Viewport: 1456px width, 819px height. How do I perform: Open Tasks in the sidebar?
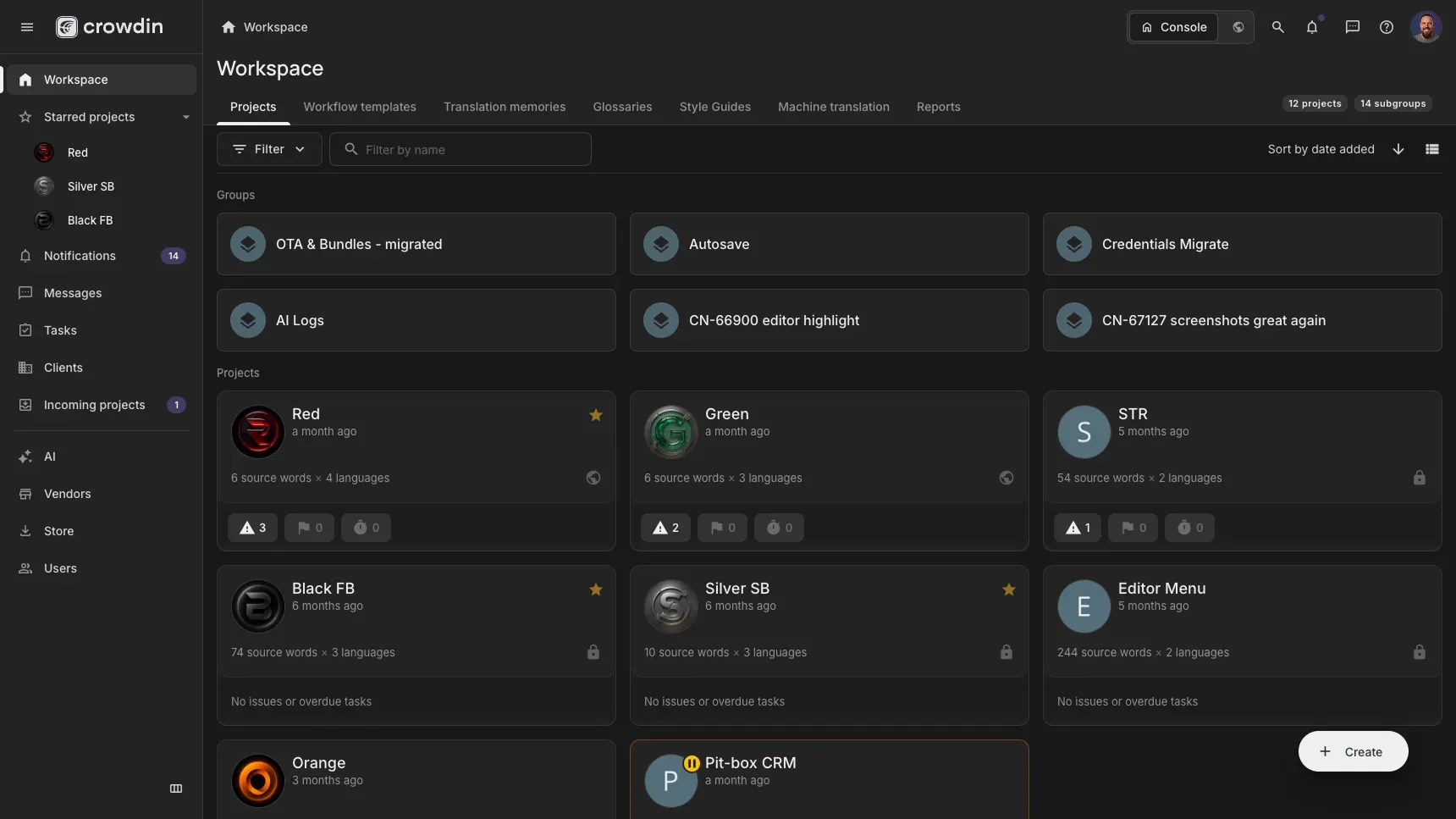click(x=100, y=330)
